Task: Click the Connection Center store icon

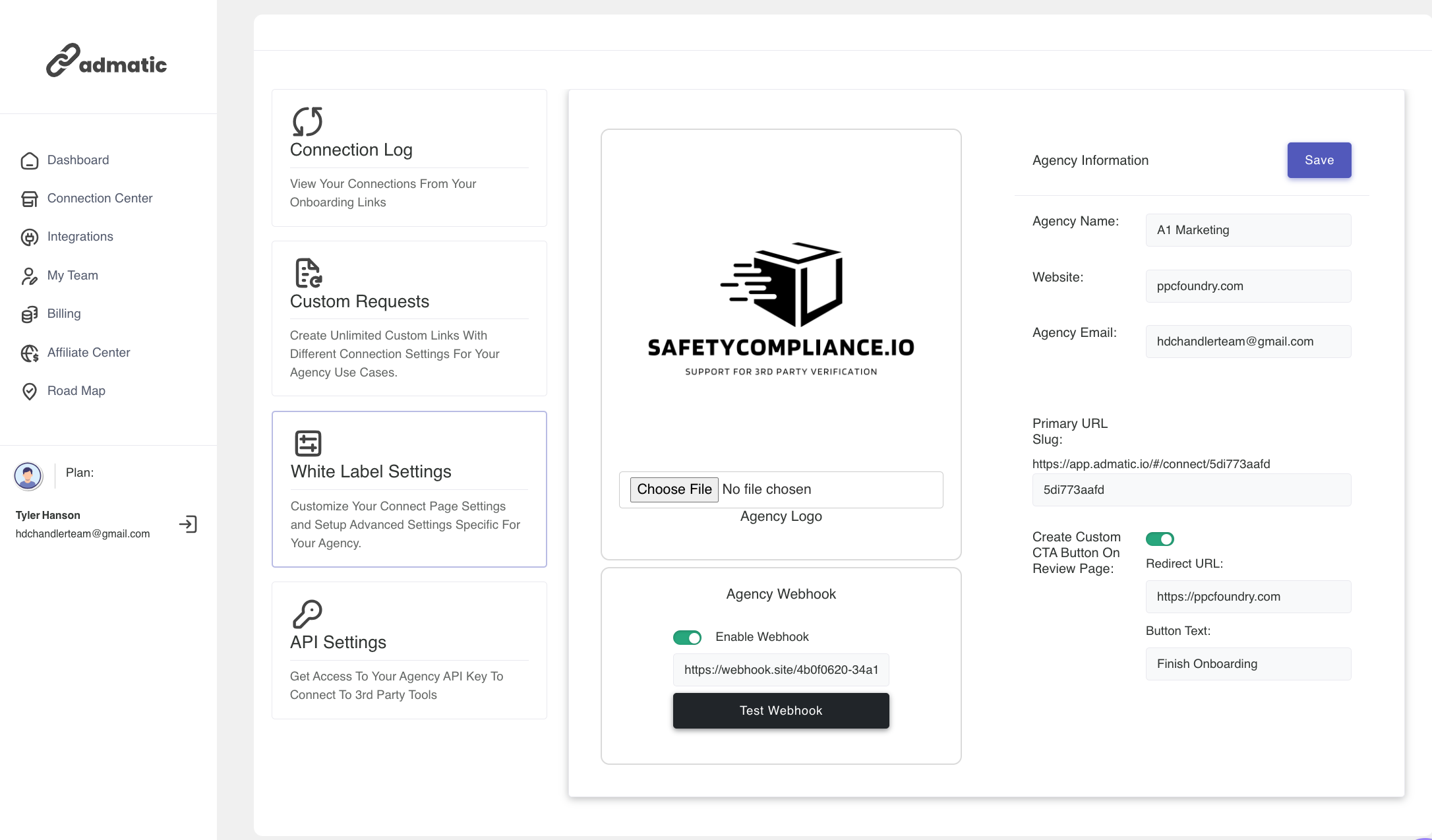Action: [x=30, y=198]
